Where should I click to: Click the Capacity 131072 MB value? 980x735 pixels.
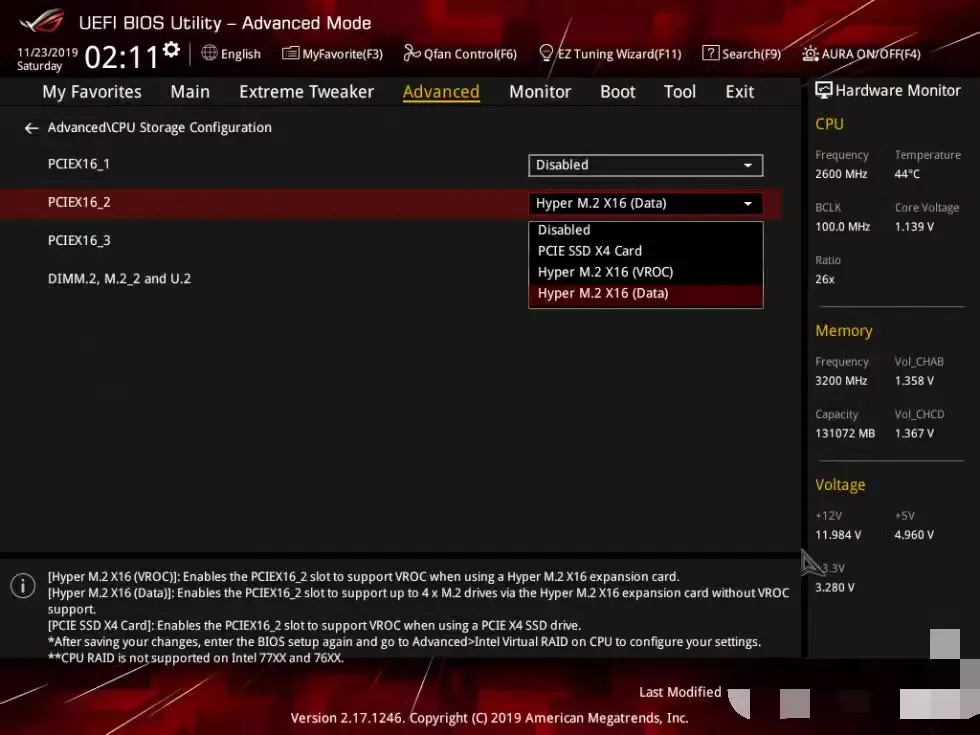[x=845, y=433]
